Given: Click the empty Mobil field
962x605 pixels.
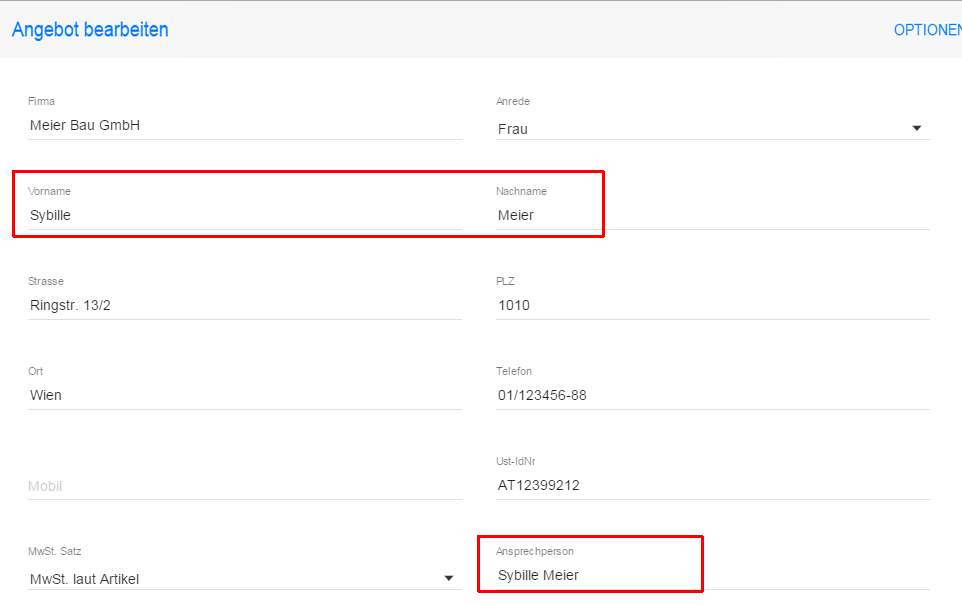Looking at the screenshot, I should [x=244, y=486].
